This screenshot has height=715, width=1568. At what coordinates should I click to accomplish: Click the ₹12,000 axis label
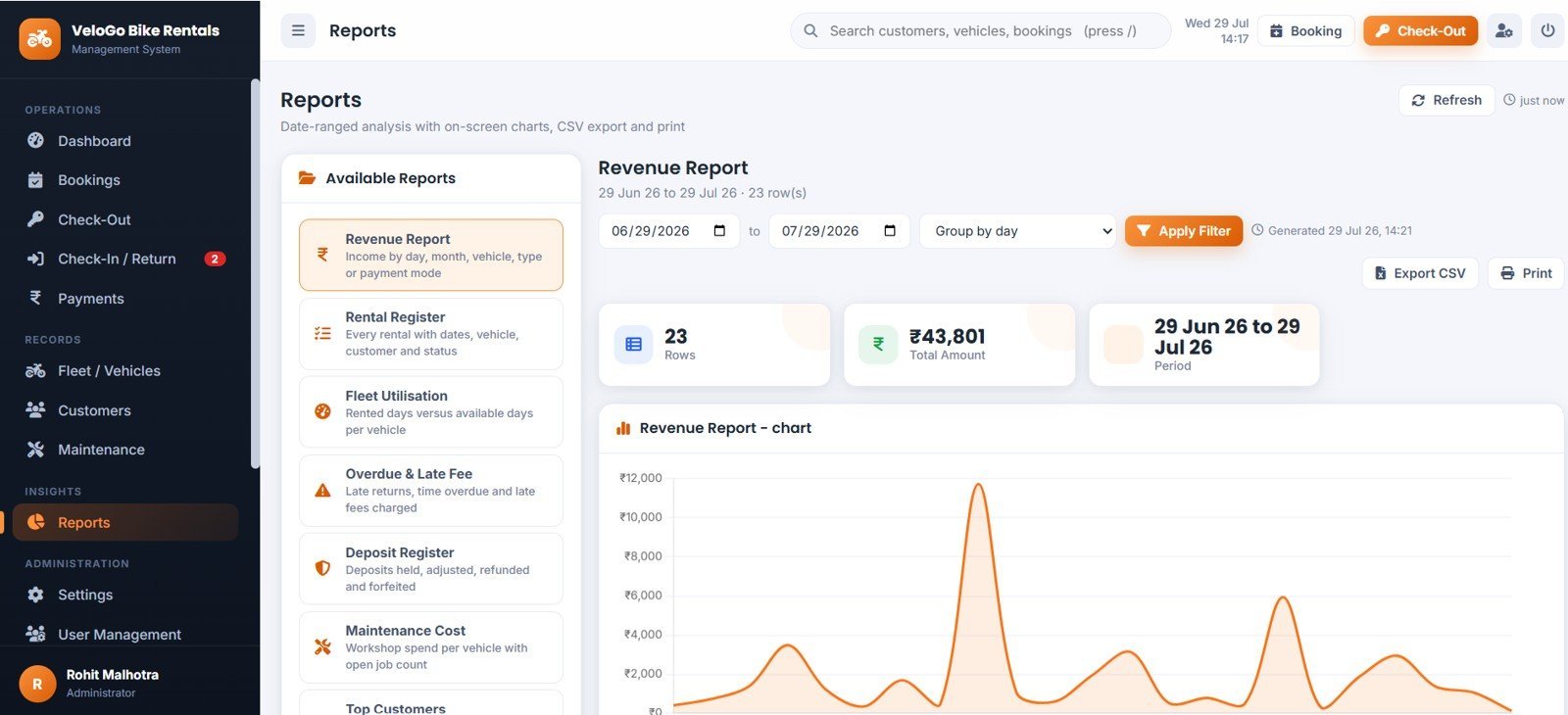pos(641,478)
